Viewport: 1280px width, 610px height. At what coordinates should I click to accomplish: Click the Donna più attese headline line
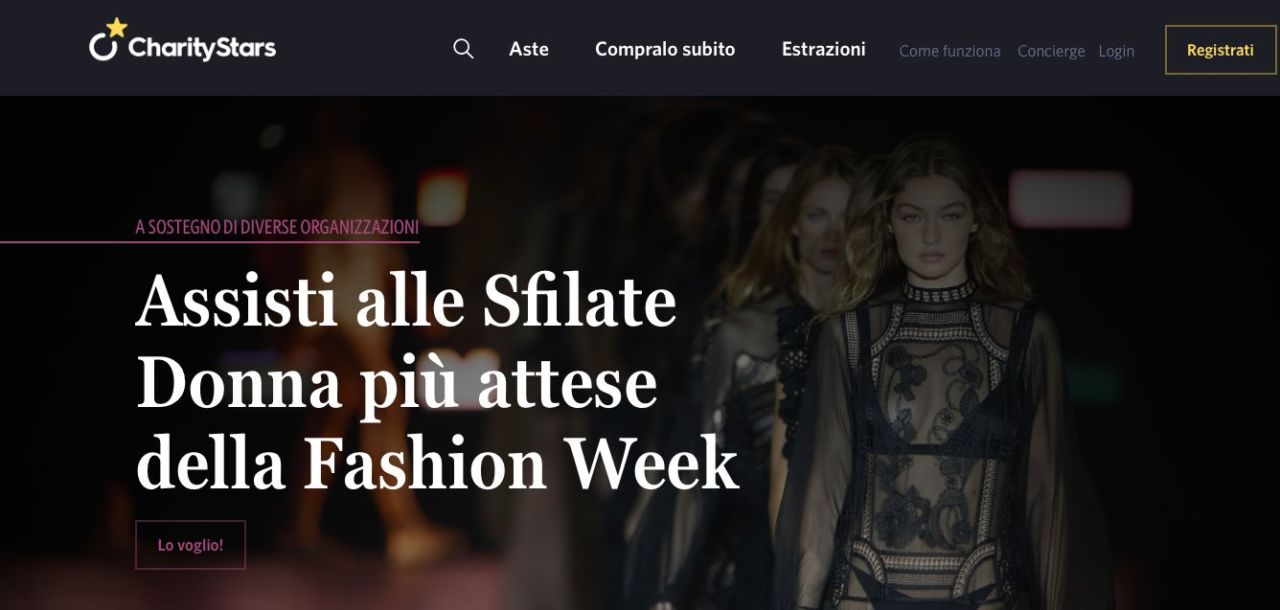397,384
